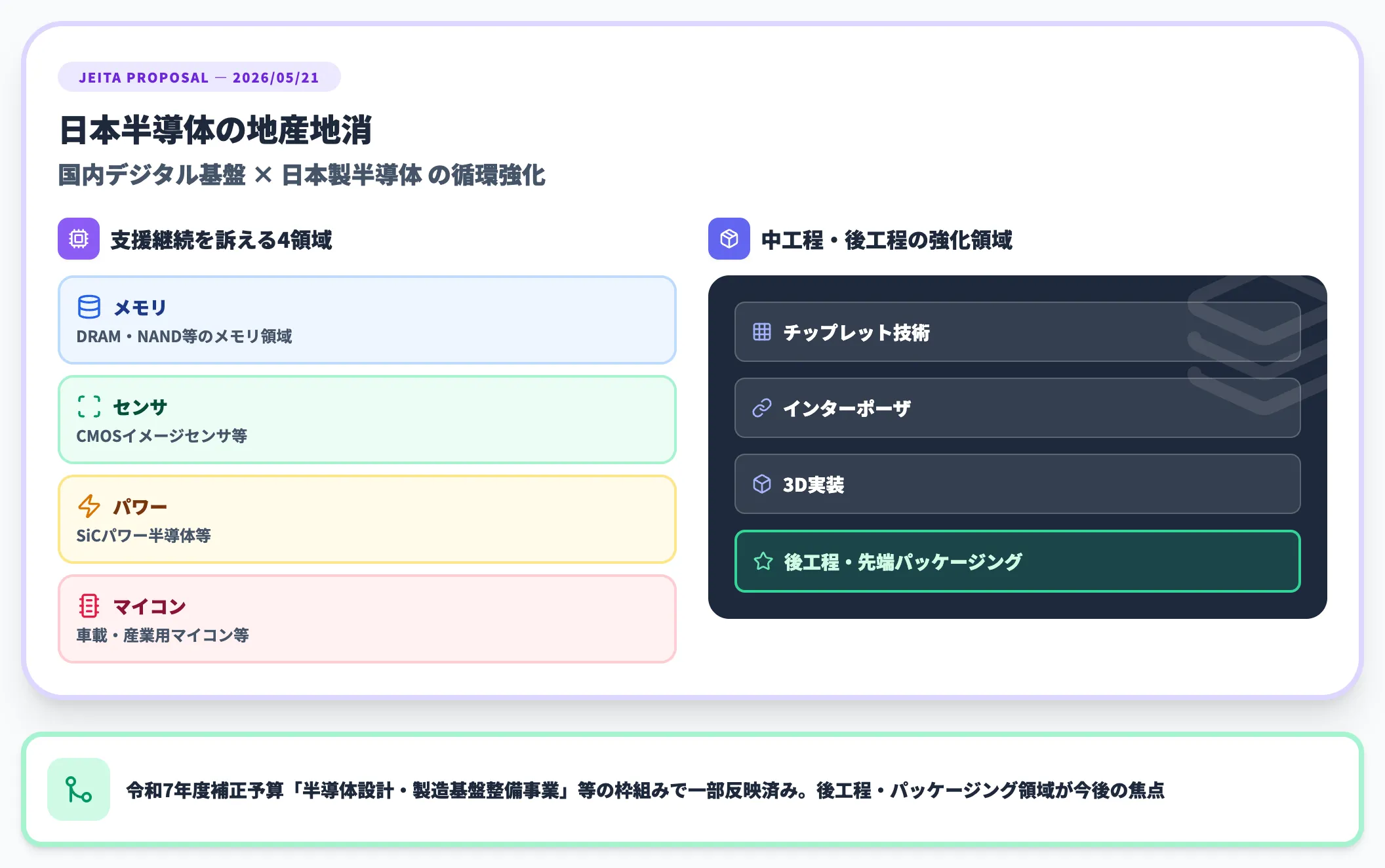Click the cube icon beside 3D実装
This screenshot has height=868, width=1385.
(x=762, y=484)
